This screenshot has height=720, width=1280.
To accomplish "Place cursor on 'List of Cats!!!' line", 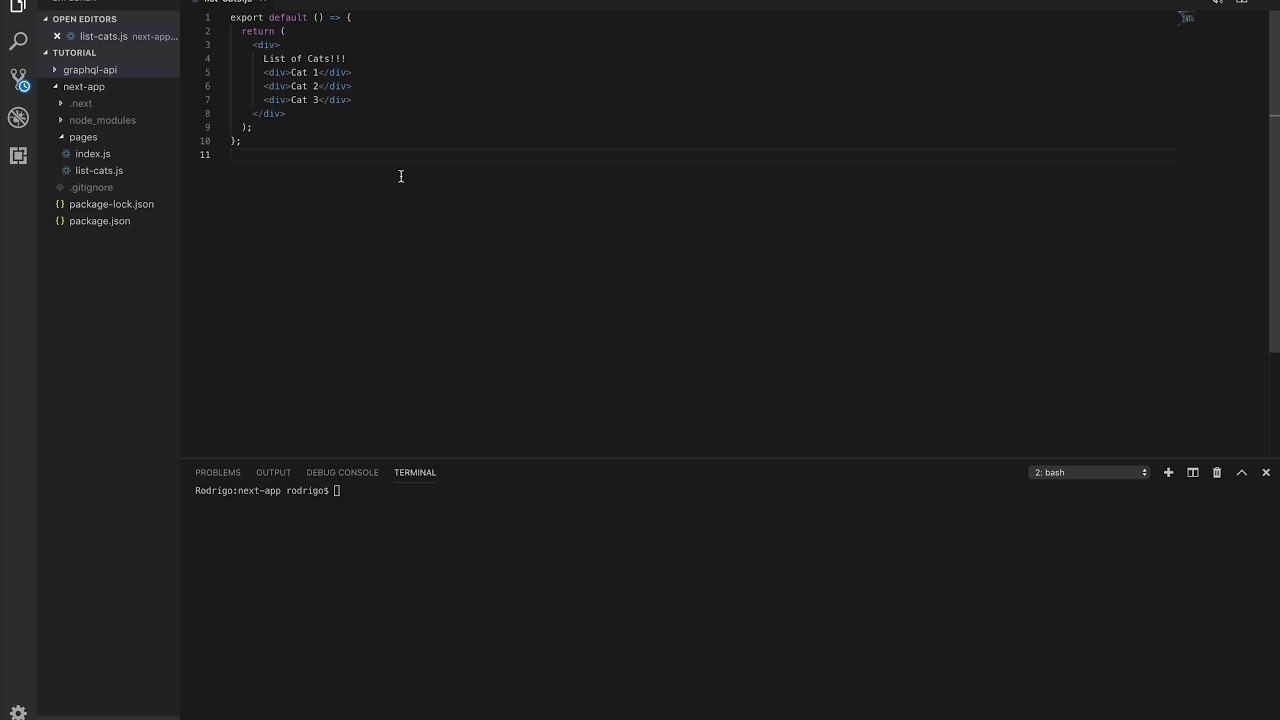I will [x=304, y=59].
